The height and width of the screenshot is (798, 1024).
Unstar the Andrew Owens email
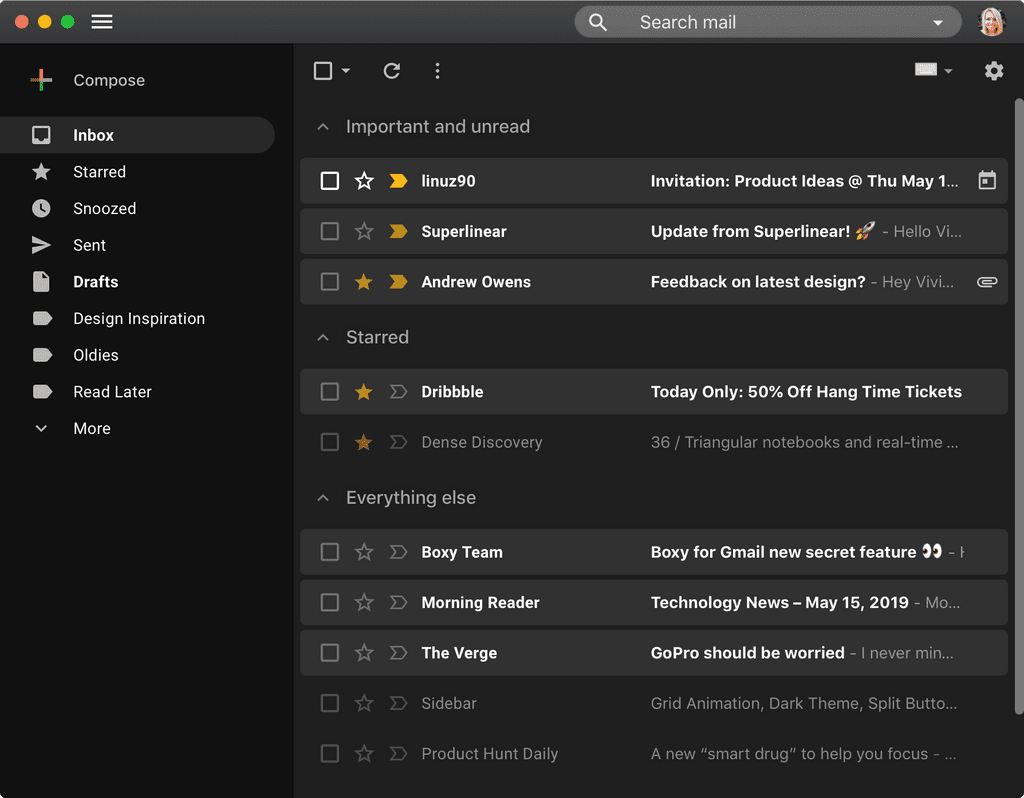(x=364, y=281)
